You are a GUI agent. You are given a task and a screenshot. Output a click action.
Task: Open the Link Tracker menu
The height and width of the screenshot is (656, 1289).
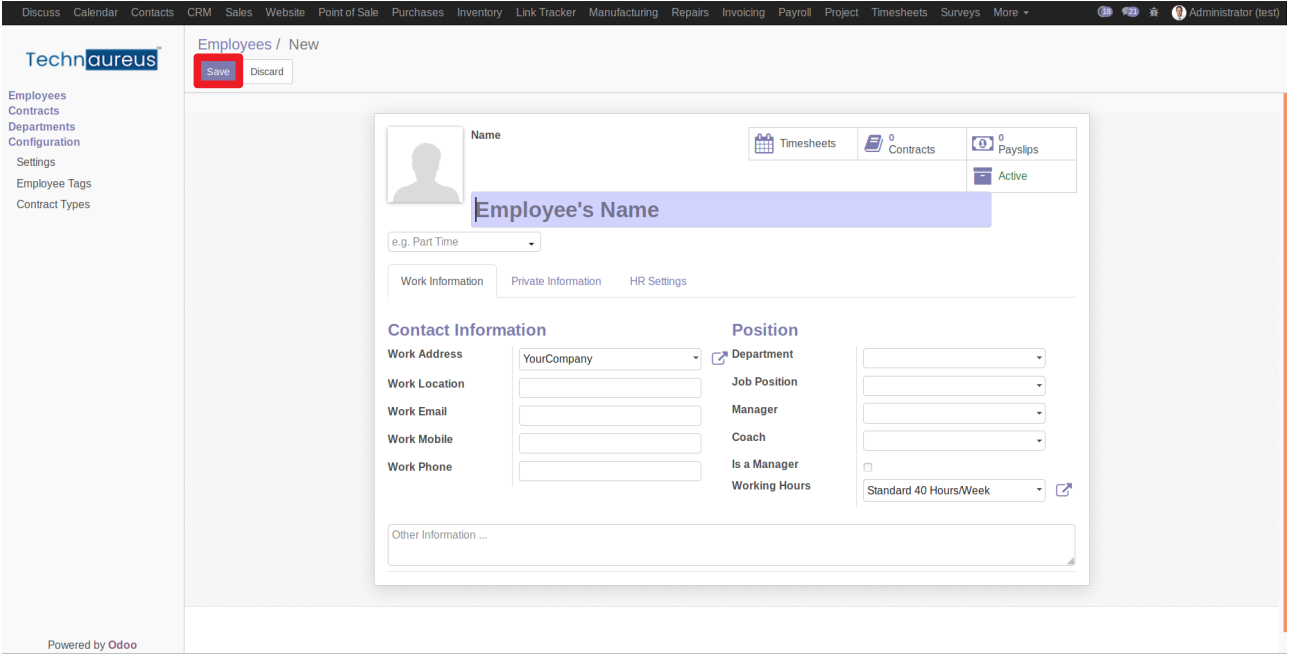(x=546, y=13)
